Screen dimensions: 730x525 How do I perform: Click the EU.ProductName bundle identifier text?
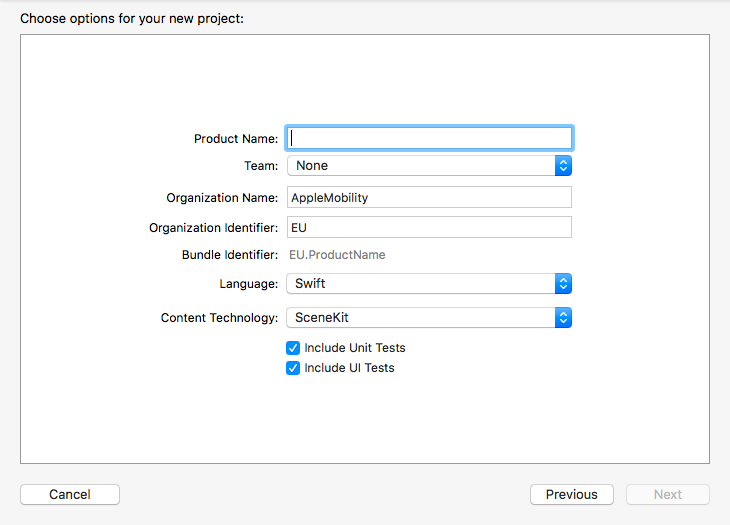(x=337, y=255)
